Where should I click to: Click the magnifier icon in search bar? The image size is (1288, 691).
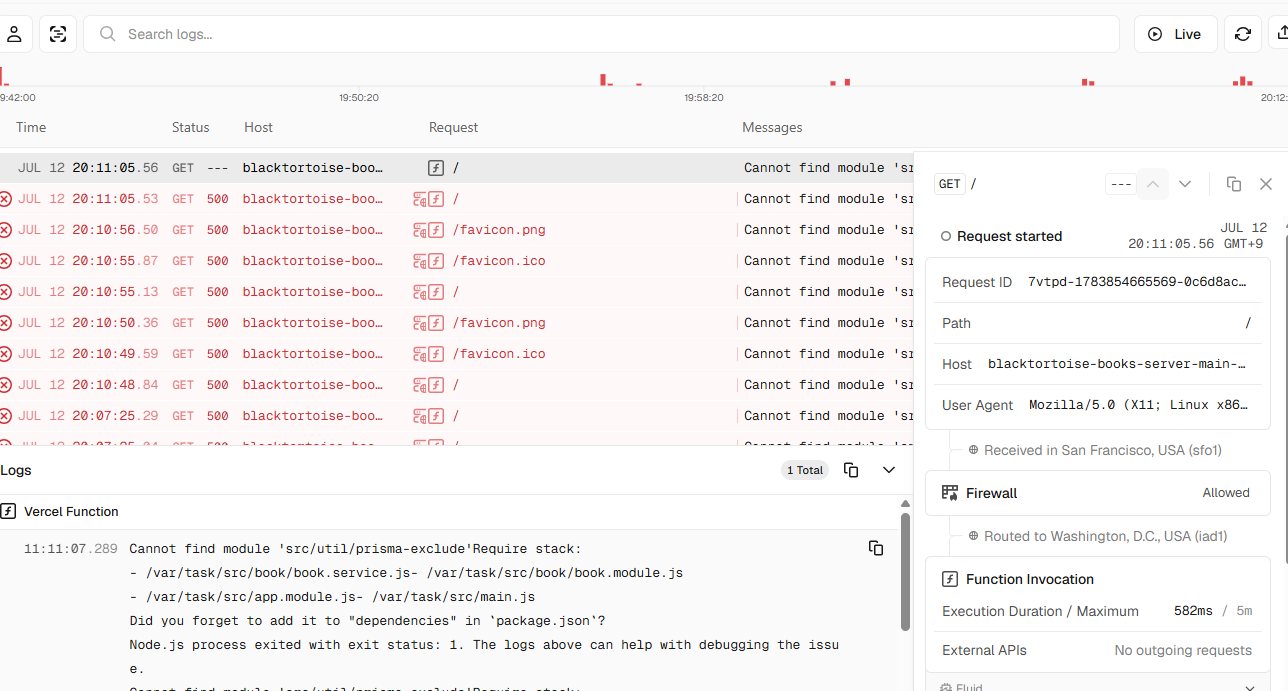108,34
